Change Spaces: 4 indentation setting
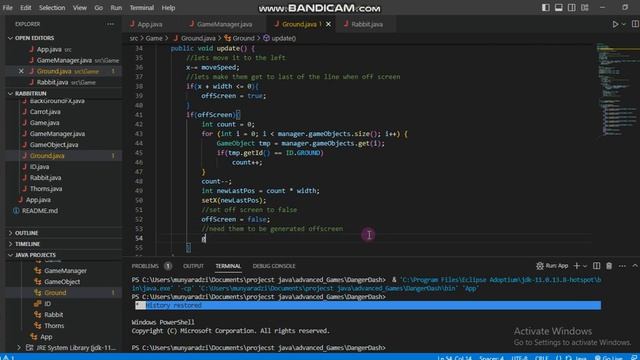Image resolution: width=640 pixels, height=360 pixels. tap(491, 358)
